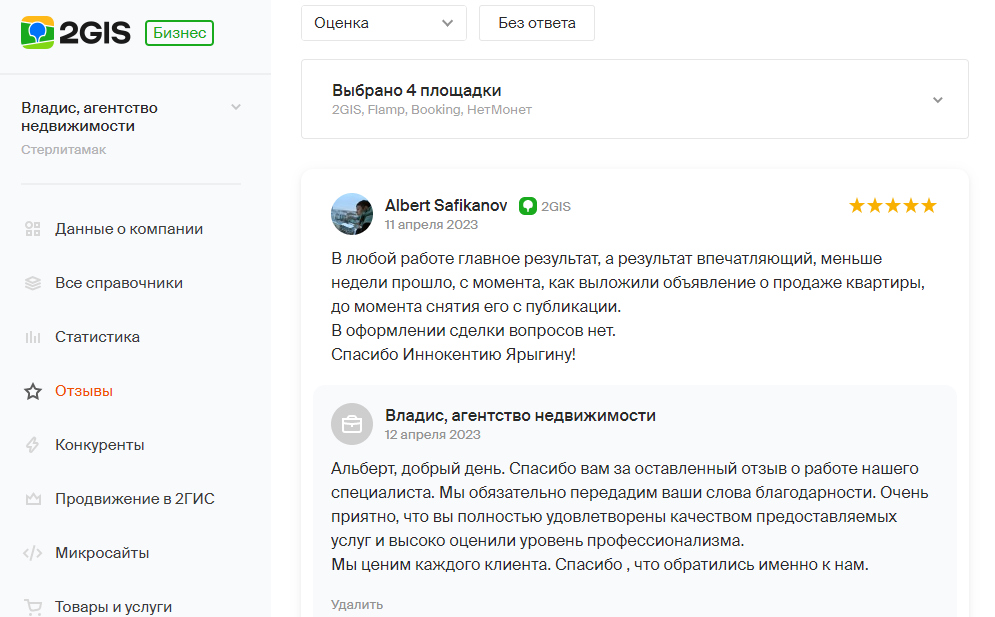Click the 2GIS logo icon

pyautogui.click(x=37, y=32)
